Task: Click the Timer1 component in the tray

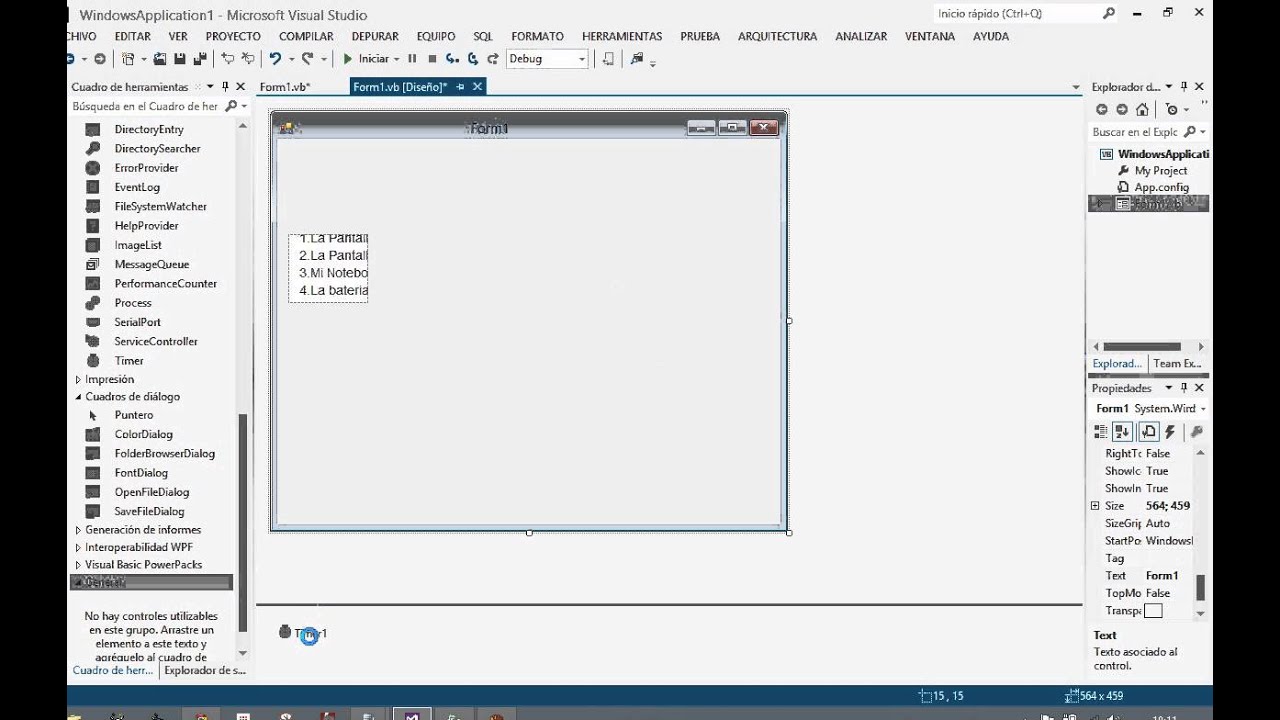Action: (303, 633)
